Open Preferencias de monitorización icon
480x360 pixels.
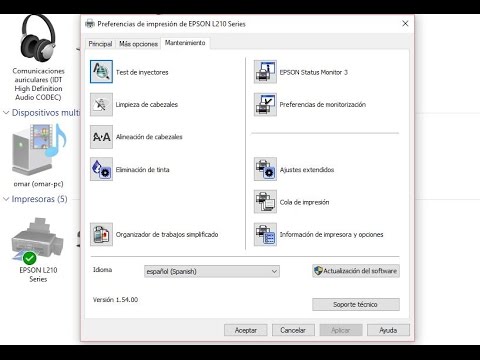tap(265, 104)
